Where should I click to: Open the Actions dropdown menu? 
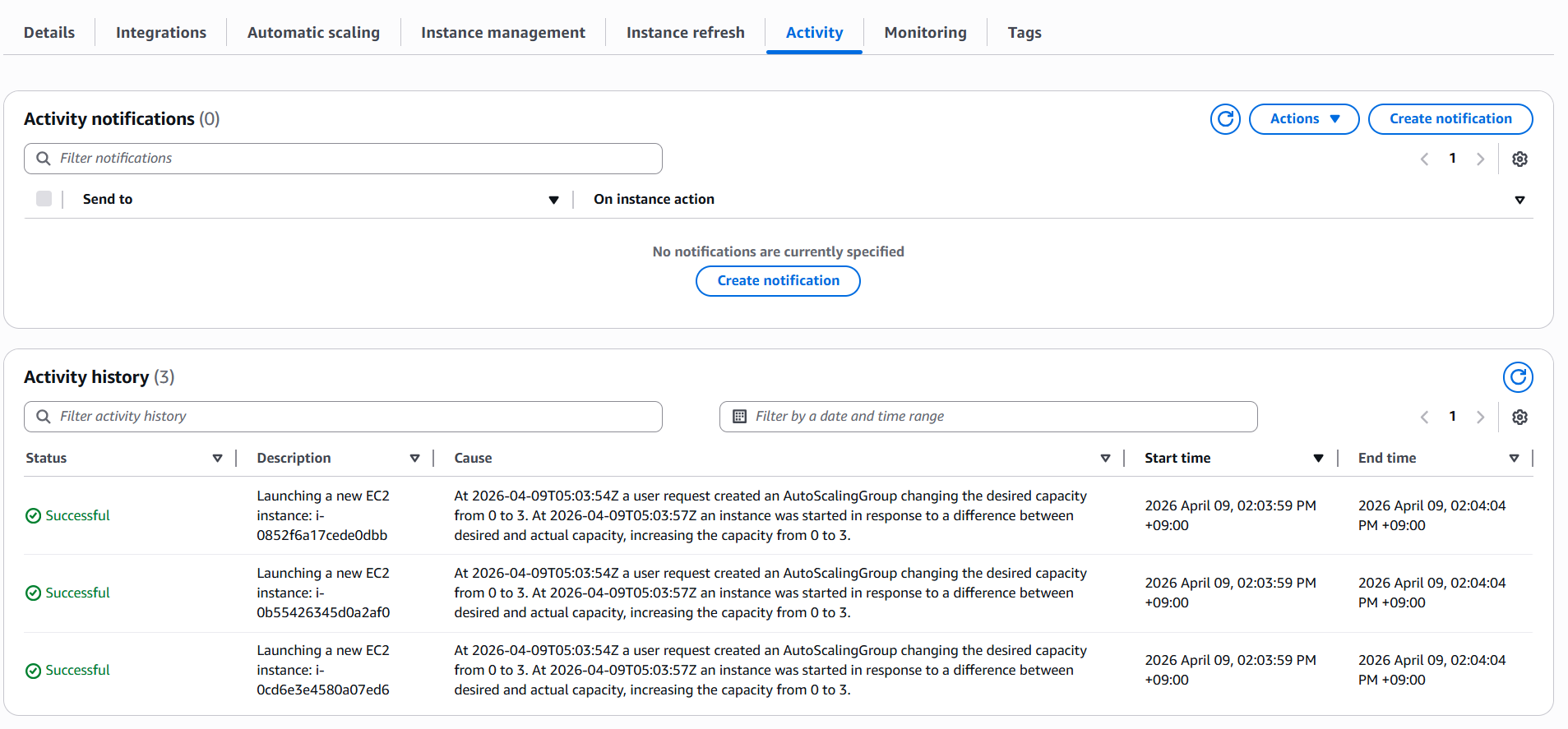[1304, 119]
